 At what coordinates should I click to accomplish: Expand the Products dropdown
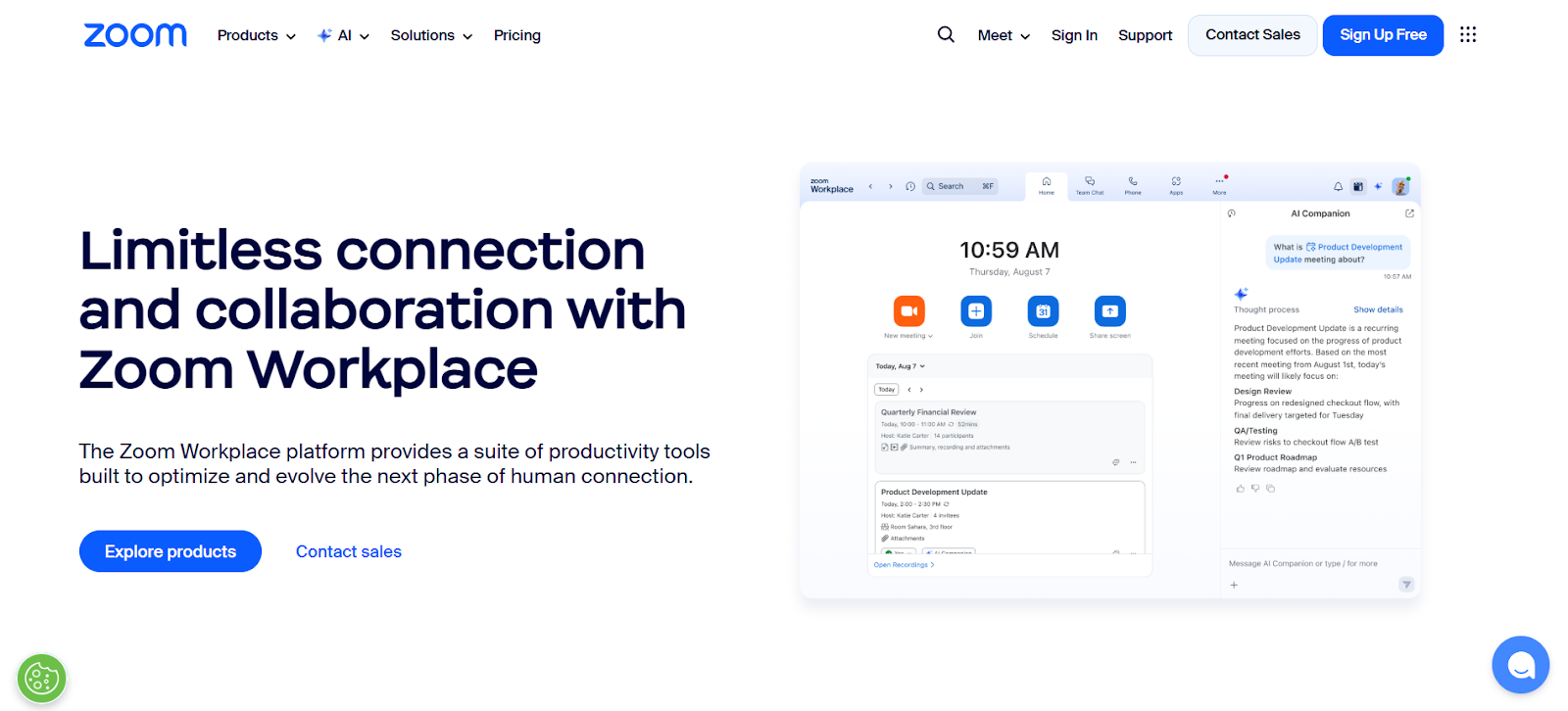pyautogui.click(x=257, y=35)
